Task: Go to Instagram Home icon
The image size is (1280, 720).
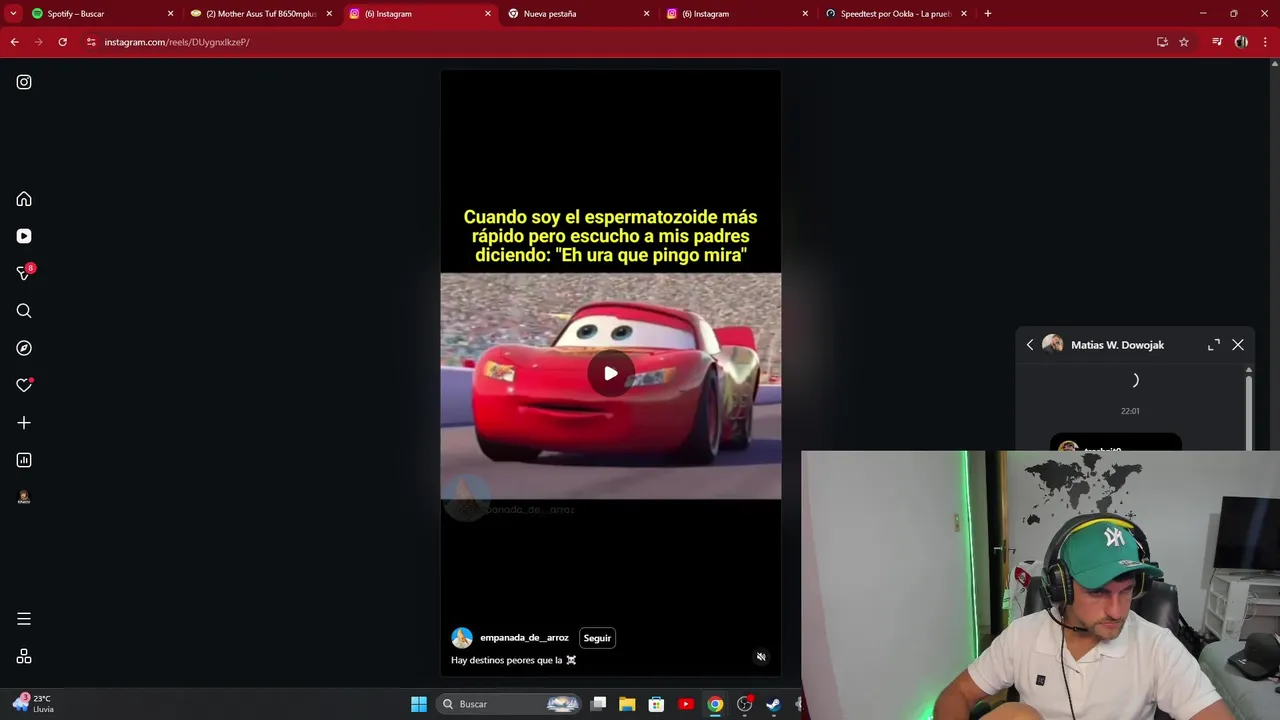Action: point(24,199)
